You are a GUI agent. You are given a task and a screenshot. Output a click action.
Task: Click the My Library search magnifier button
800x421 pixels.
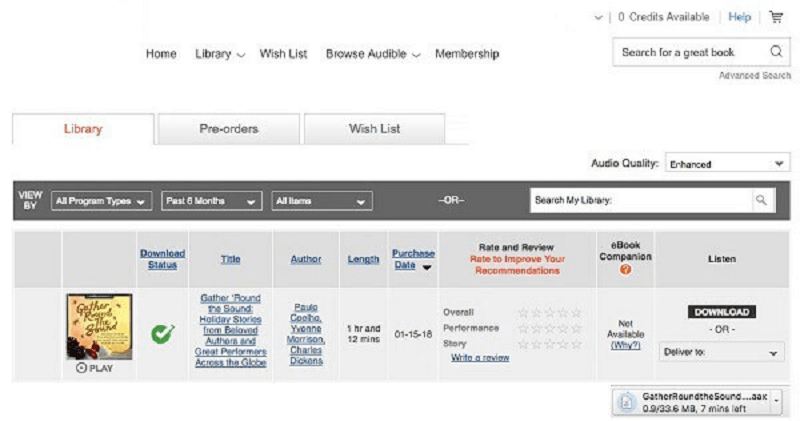(x=762, y=200)
